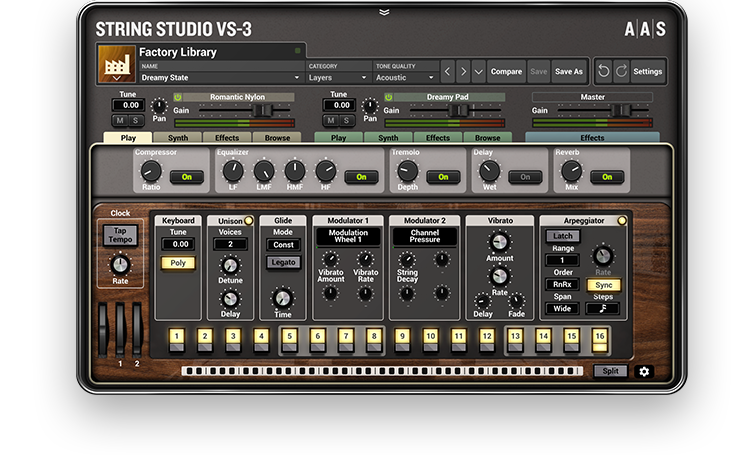Click the Save As button

(568, 71)
